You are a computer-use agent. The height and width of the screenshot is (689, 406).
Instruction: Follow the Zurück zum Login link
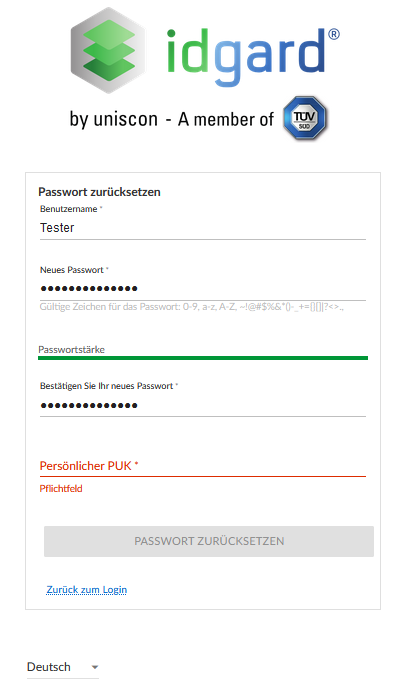point(87,590)
